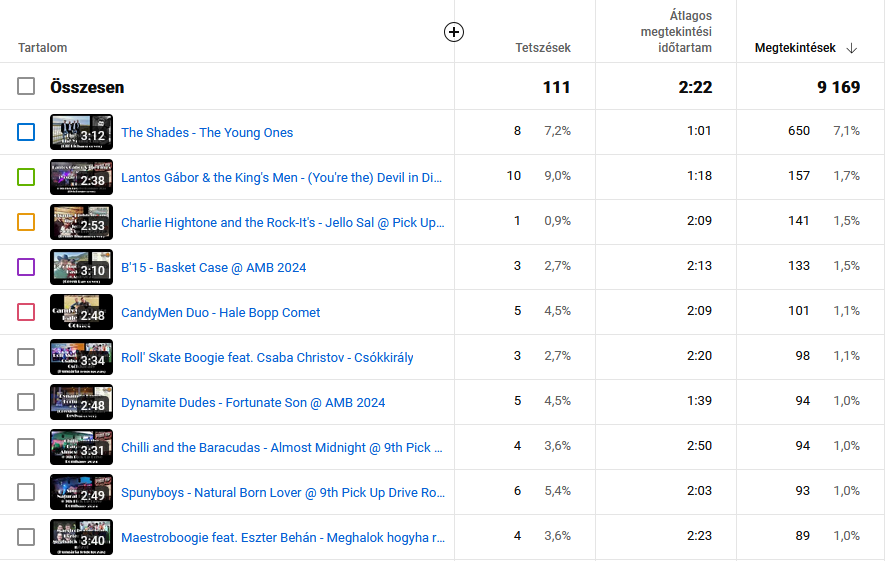The width and height of the screenshot is (885, 561).
Task: Tick the green Lantos Gábor row checkbox
Action: [x=26, y=177]
